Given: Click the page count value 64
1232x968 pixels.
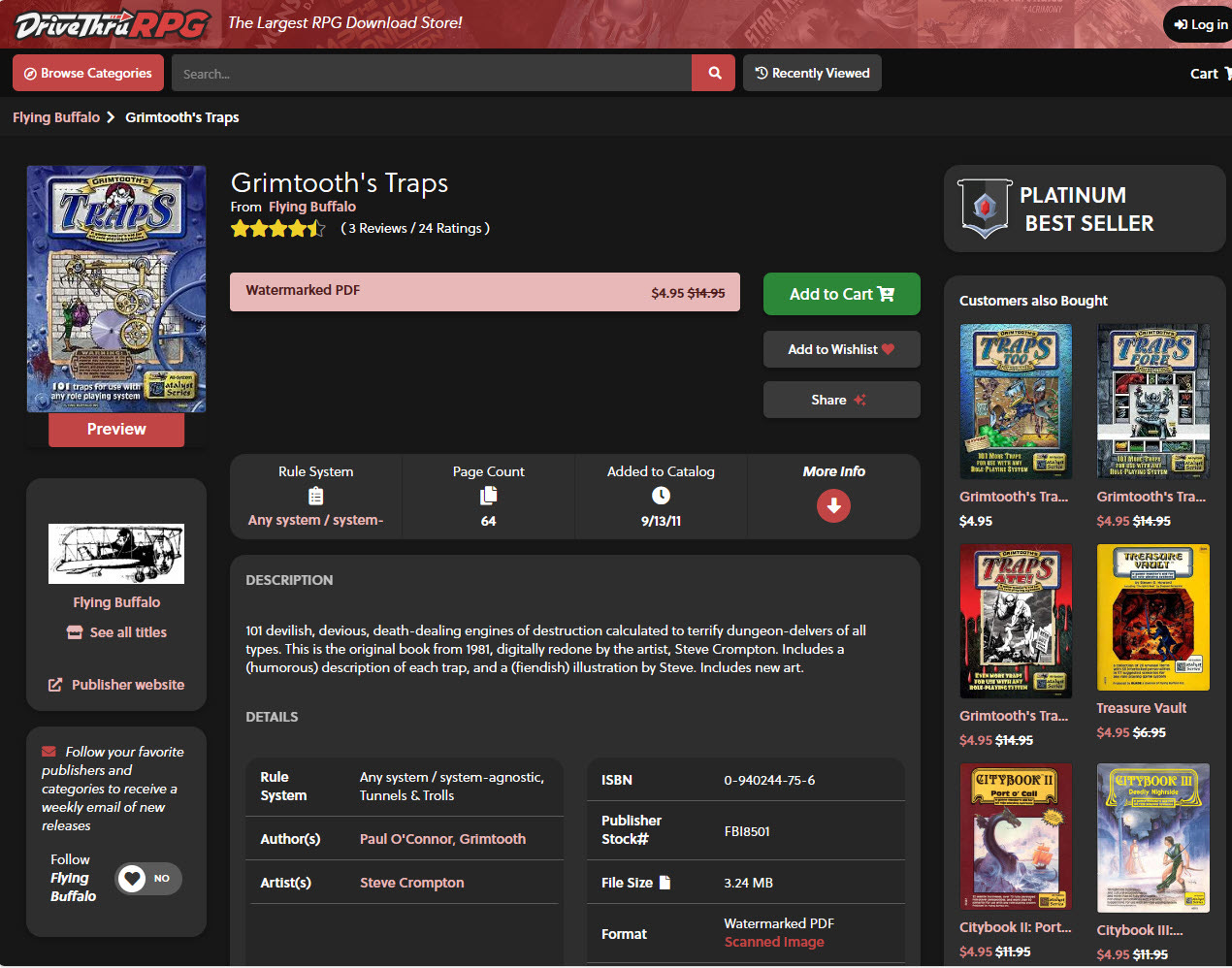Looking at the screenshot, I should [488, 521].
